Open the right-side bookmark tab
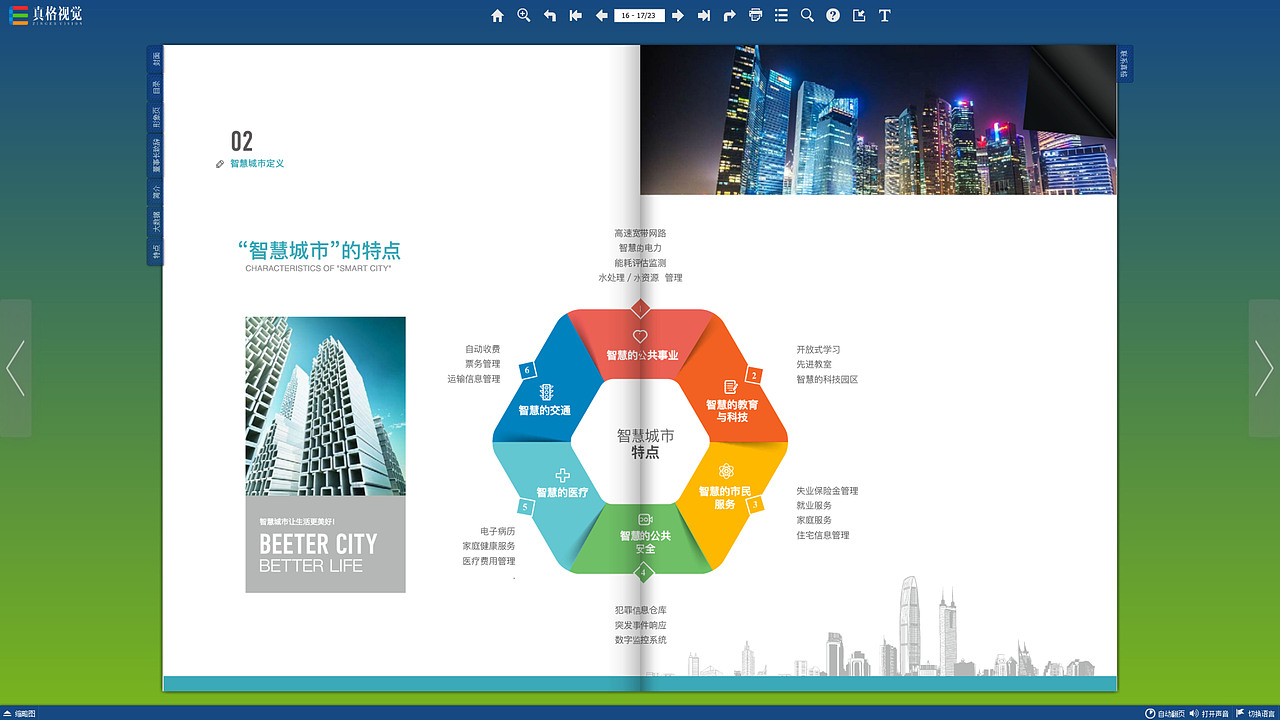 click(1125, 63)
